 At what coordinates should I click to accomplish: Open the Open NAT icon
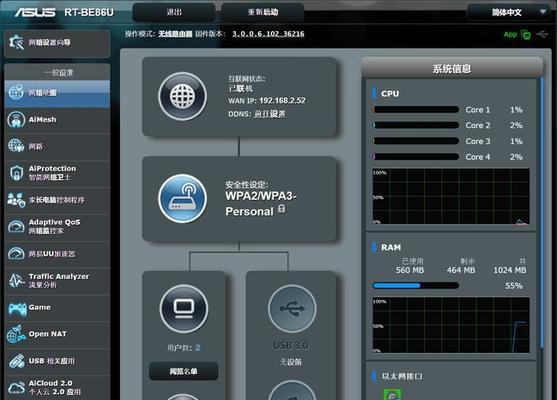pos(16,334)
